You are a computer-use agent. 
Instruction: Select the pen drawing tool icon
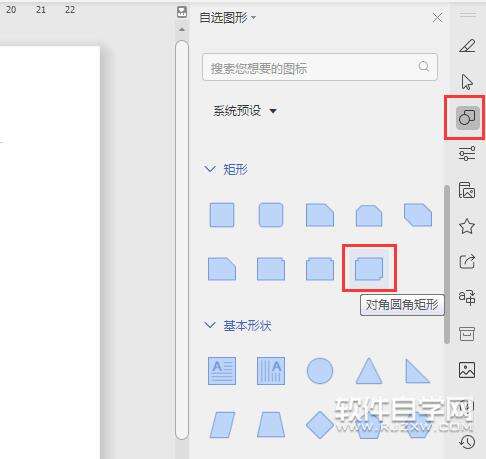467,46
